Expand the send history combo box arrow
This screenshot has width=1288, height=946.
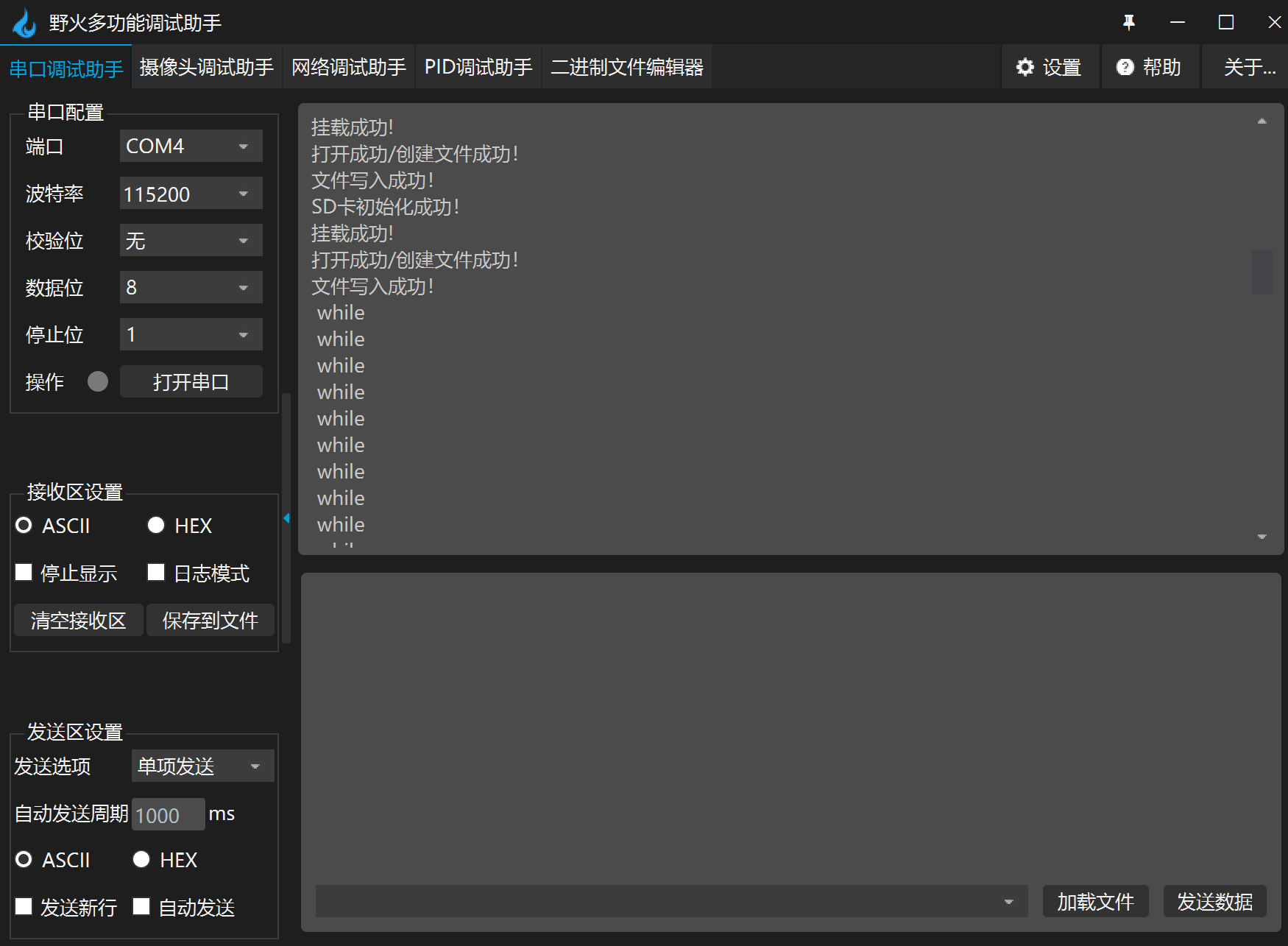tap(1009, 902)
